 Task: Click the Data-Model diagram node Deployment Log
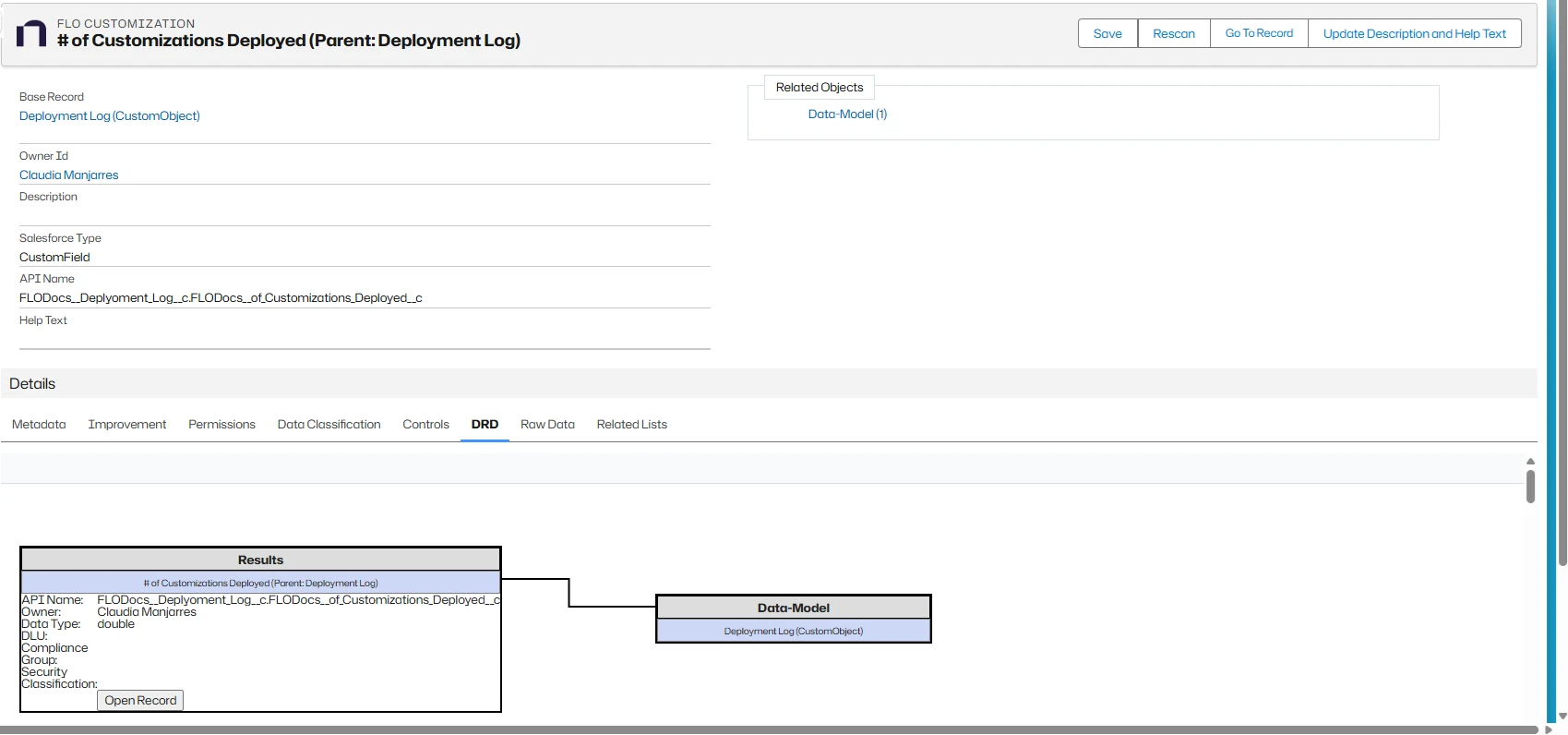click(793, 631)
